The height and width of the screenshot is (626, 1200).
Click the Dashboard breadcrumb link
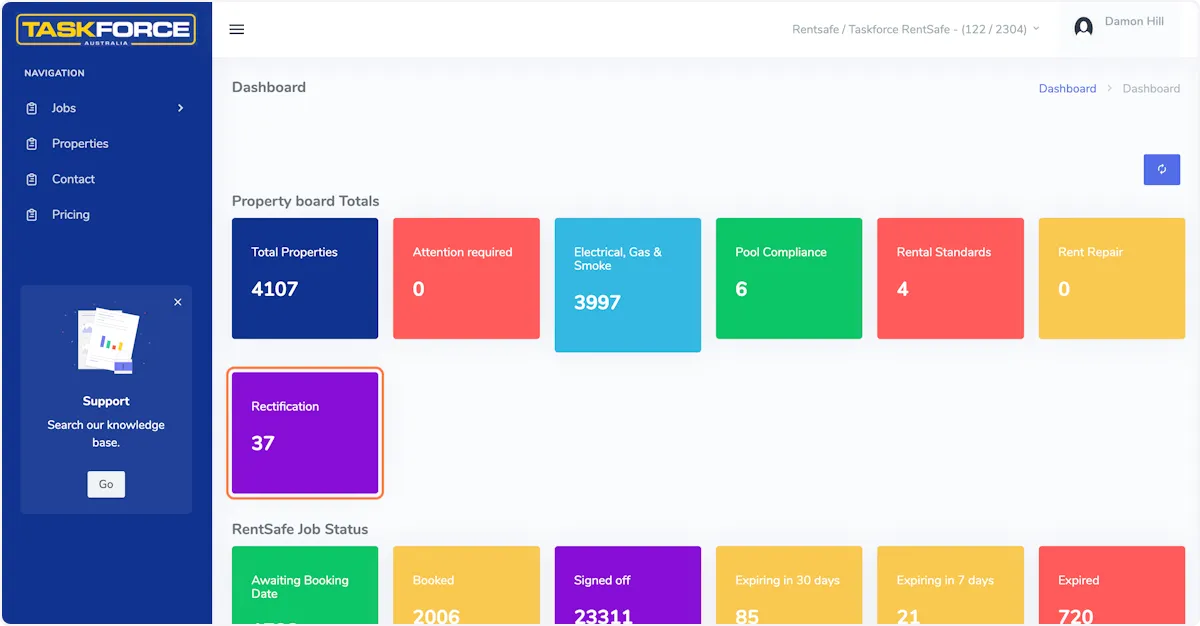[x=1067, y=88]
